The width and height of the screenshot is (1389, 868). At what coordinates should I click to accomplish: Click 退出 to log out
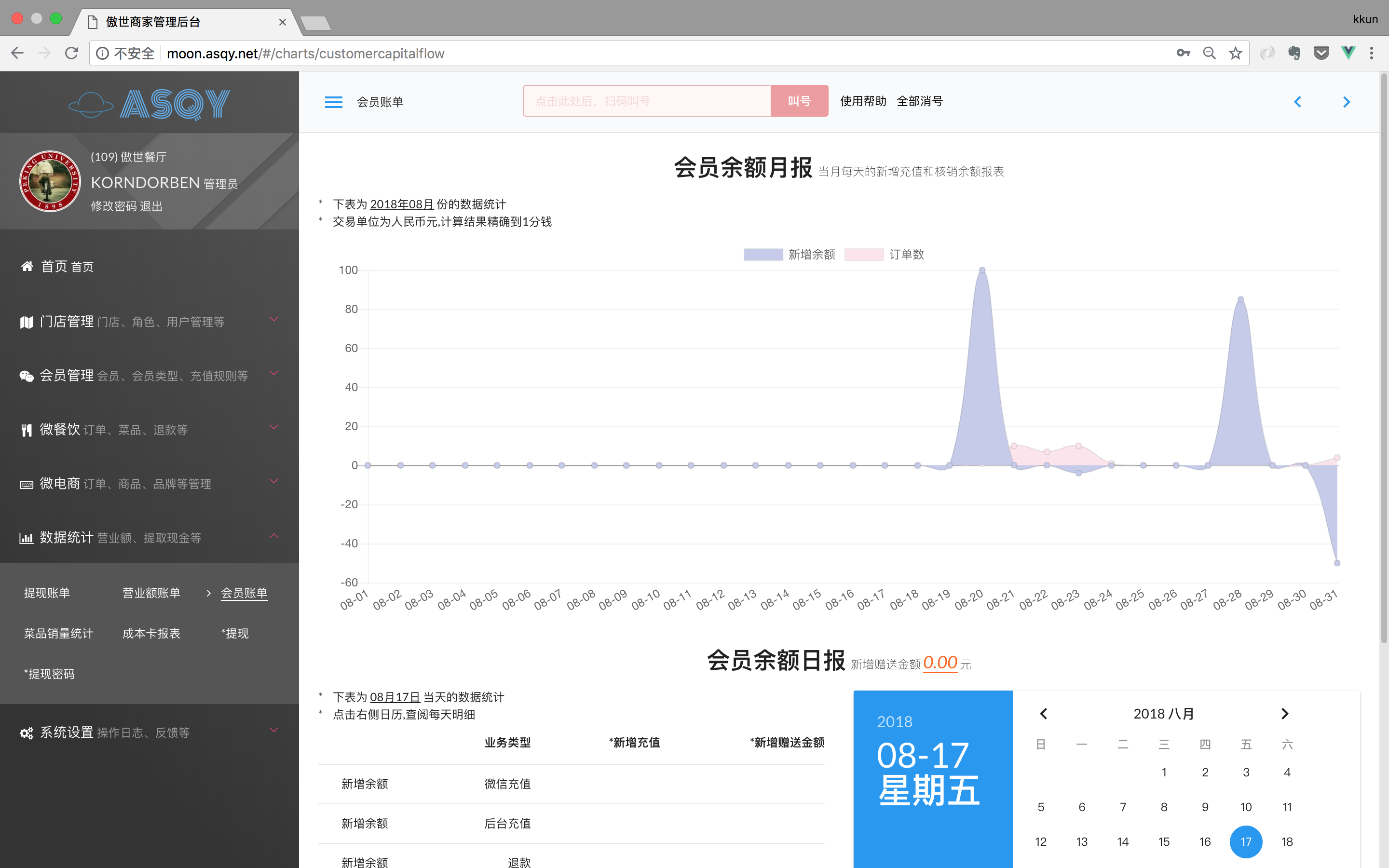point(151,206)
